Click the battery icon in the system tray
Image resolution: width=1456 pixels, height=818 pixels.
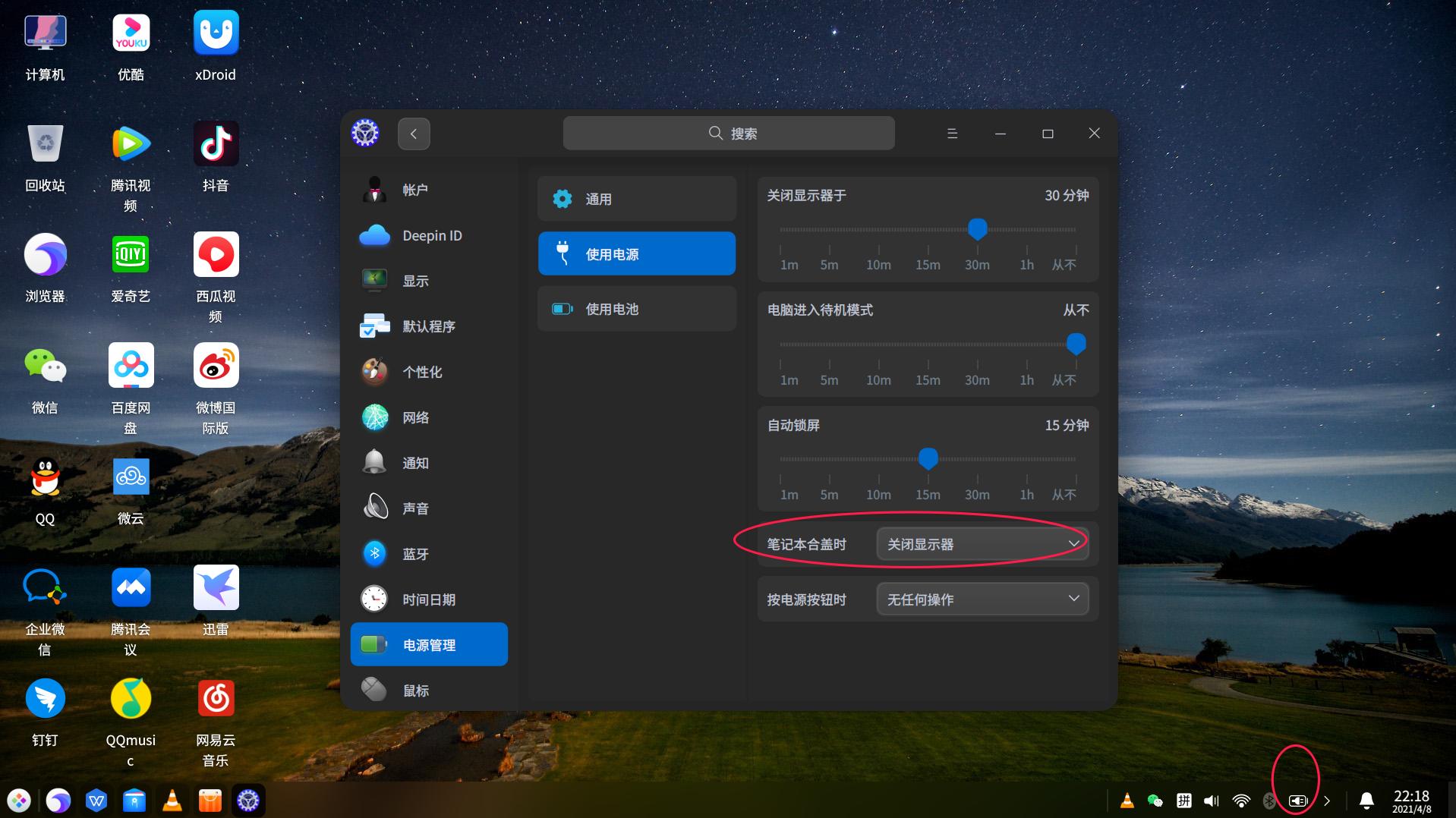point(1298,801)
